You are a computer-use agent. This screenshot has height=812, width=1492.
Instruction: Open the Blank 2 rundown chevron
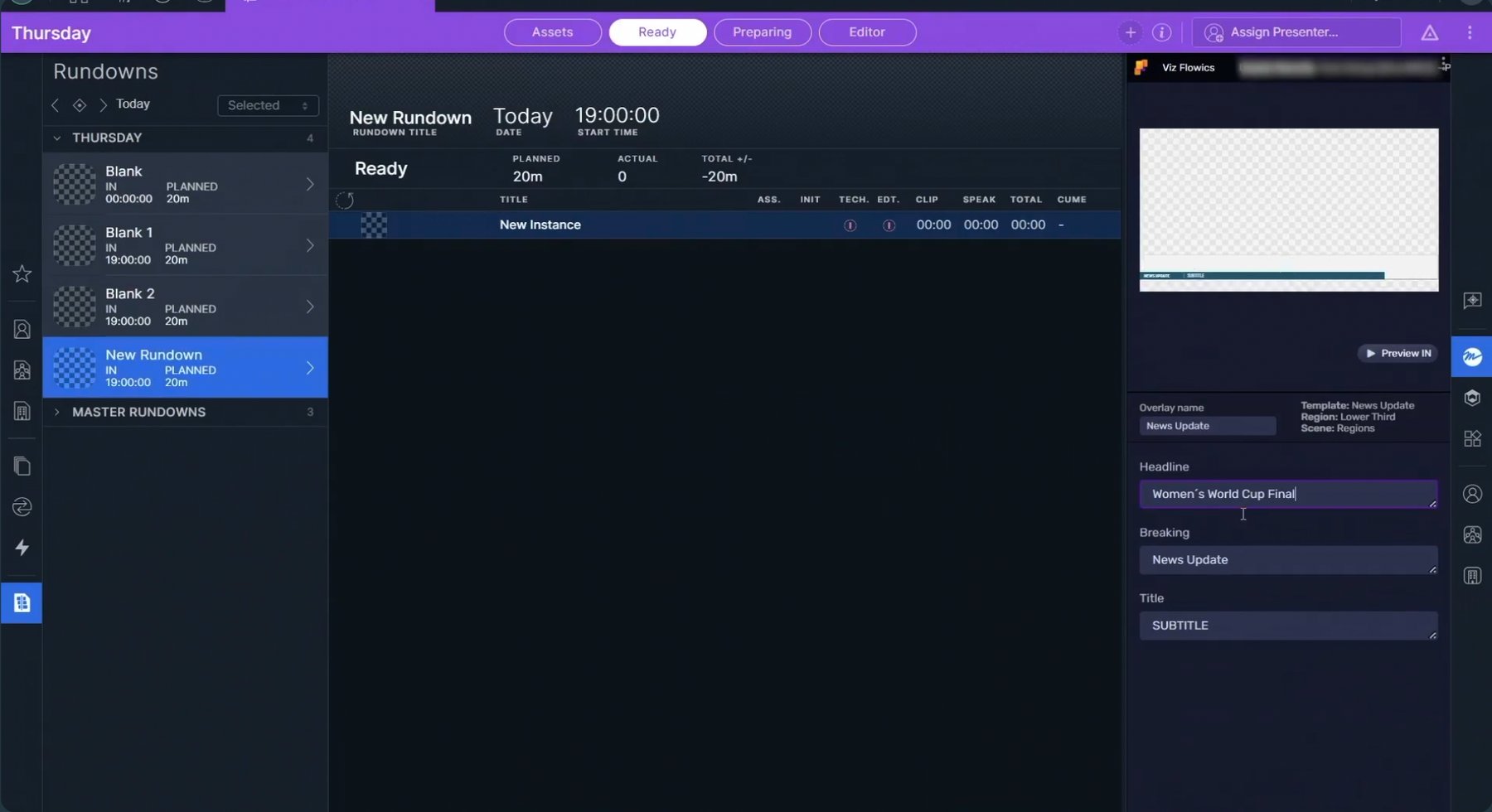310,307
